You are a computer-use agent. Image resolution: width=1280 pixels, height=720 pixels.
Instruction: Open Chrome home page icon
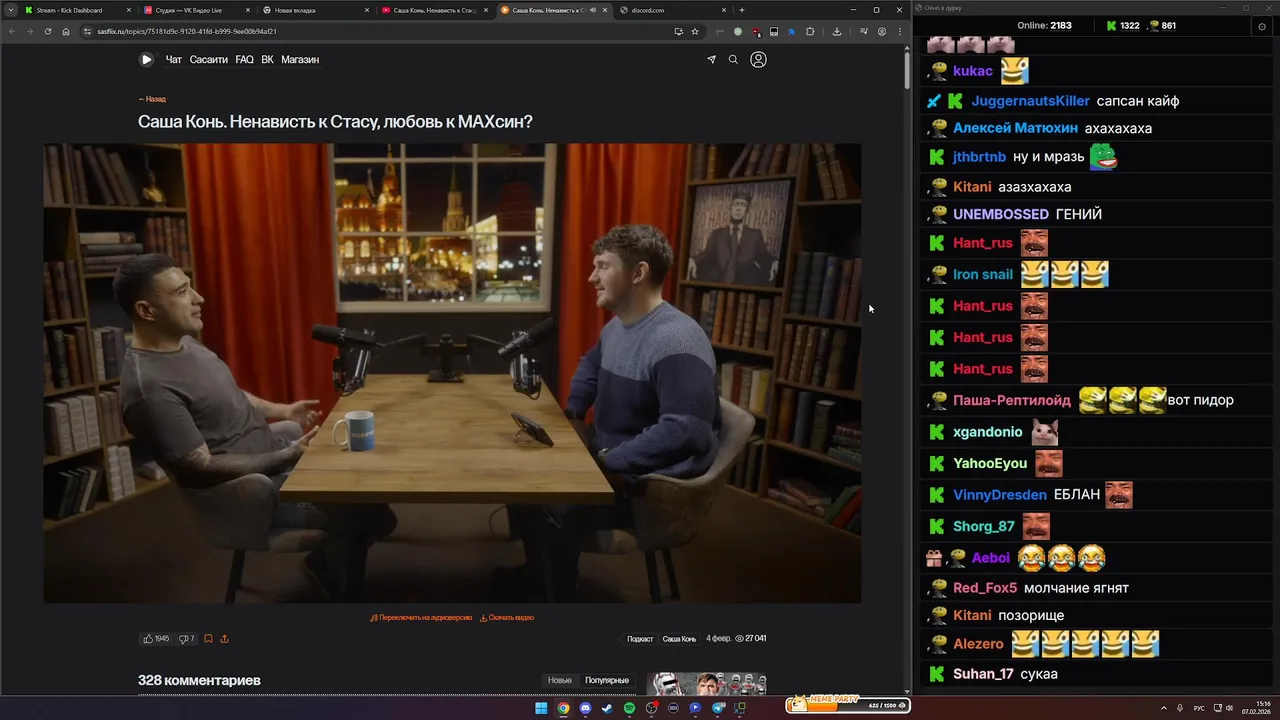coord(66,31)
